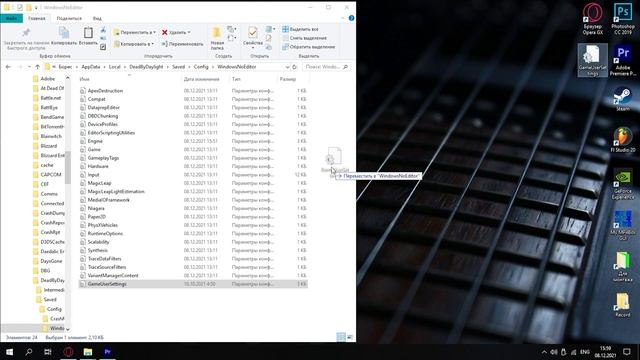Expand the Open dropdown in the ribbon
Image resolution: width=640 pixels, height=360 pixels.
pyautogui.click(x=270, y=29)
